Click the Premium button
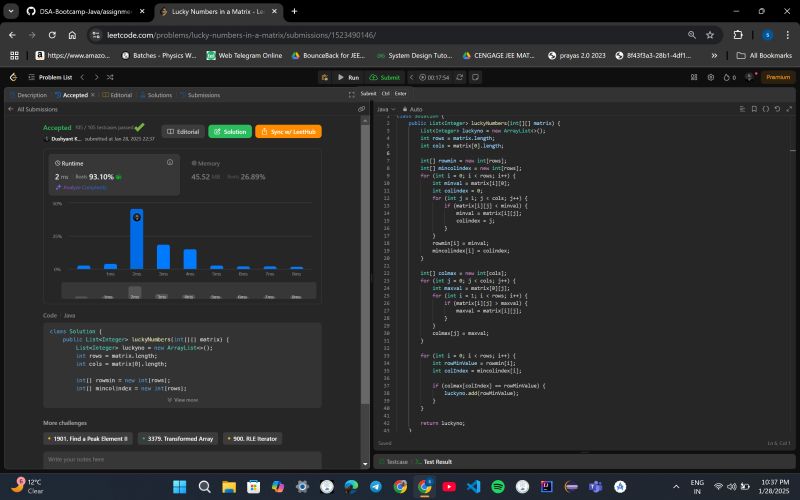This screenshot has width=800, height=500. 778,77
